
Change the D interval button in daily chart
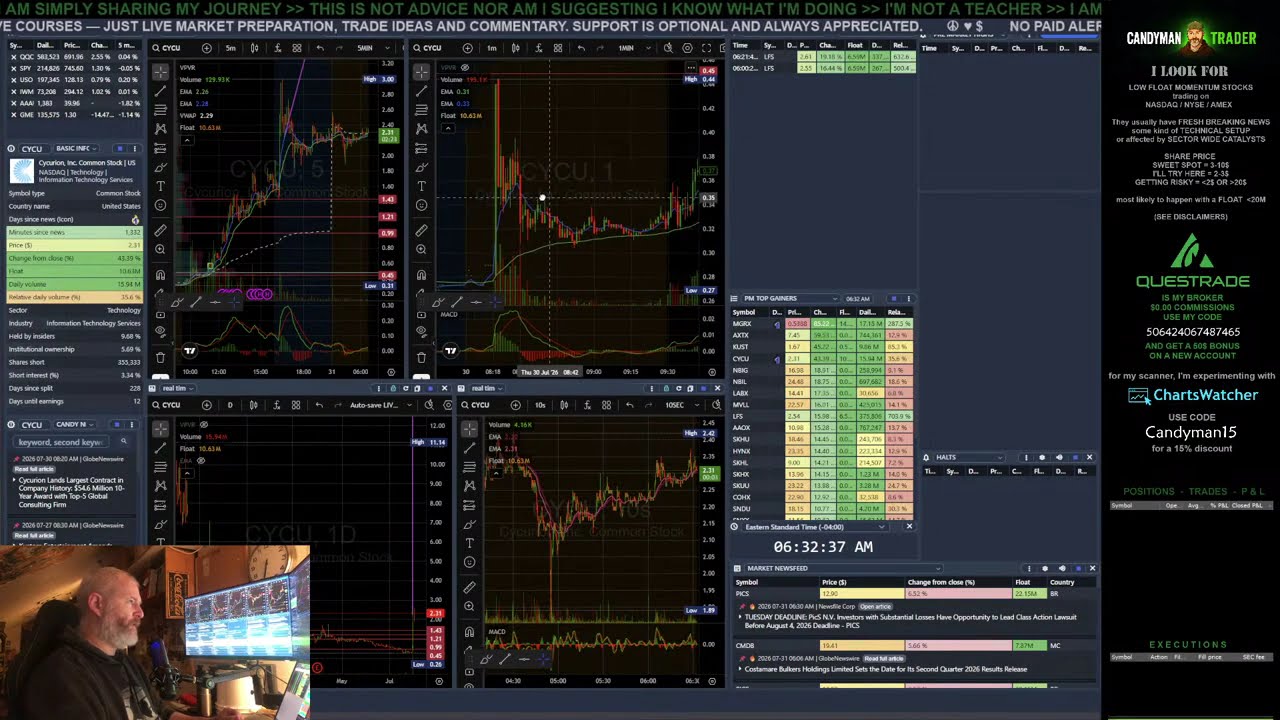pos(230,405)
